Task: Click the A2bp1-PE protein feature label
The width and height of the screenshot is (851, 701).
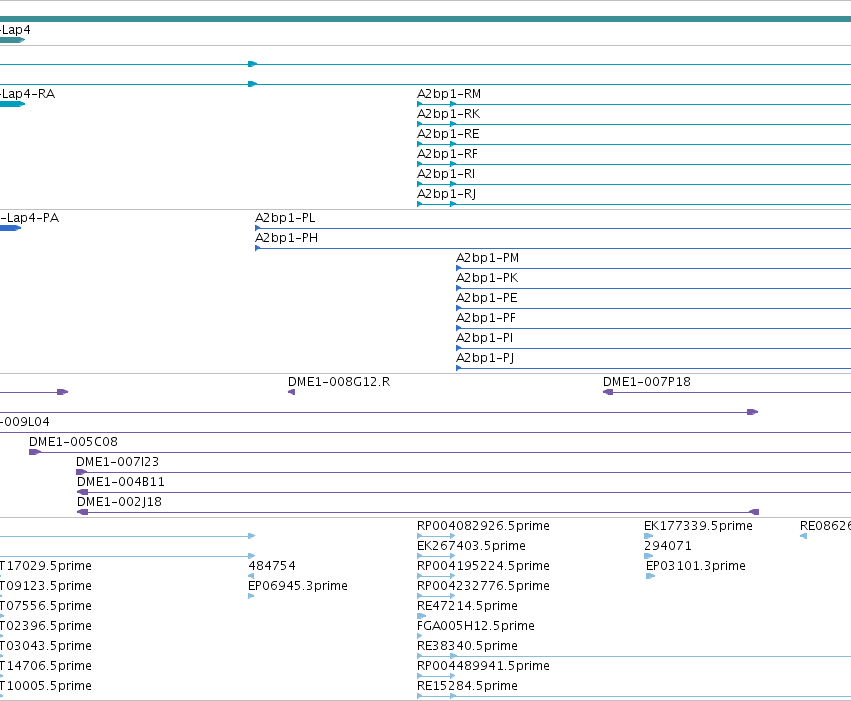Action: pos(487,298)
